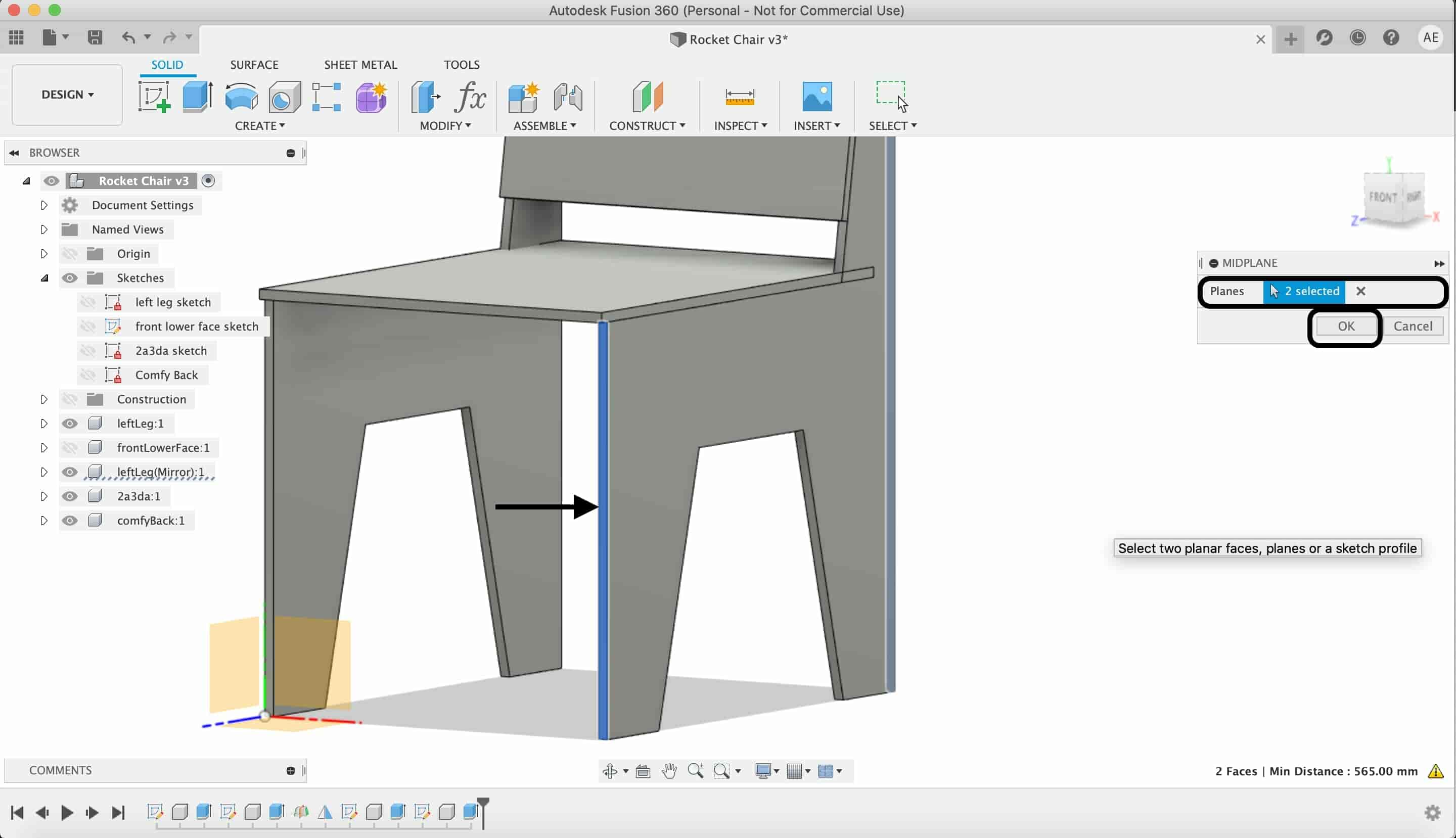
Task: Expand Named Views node
Action: click(x=44, y=229)
